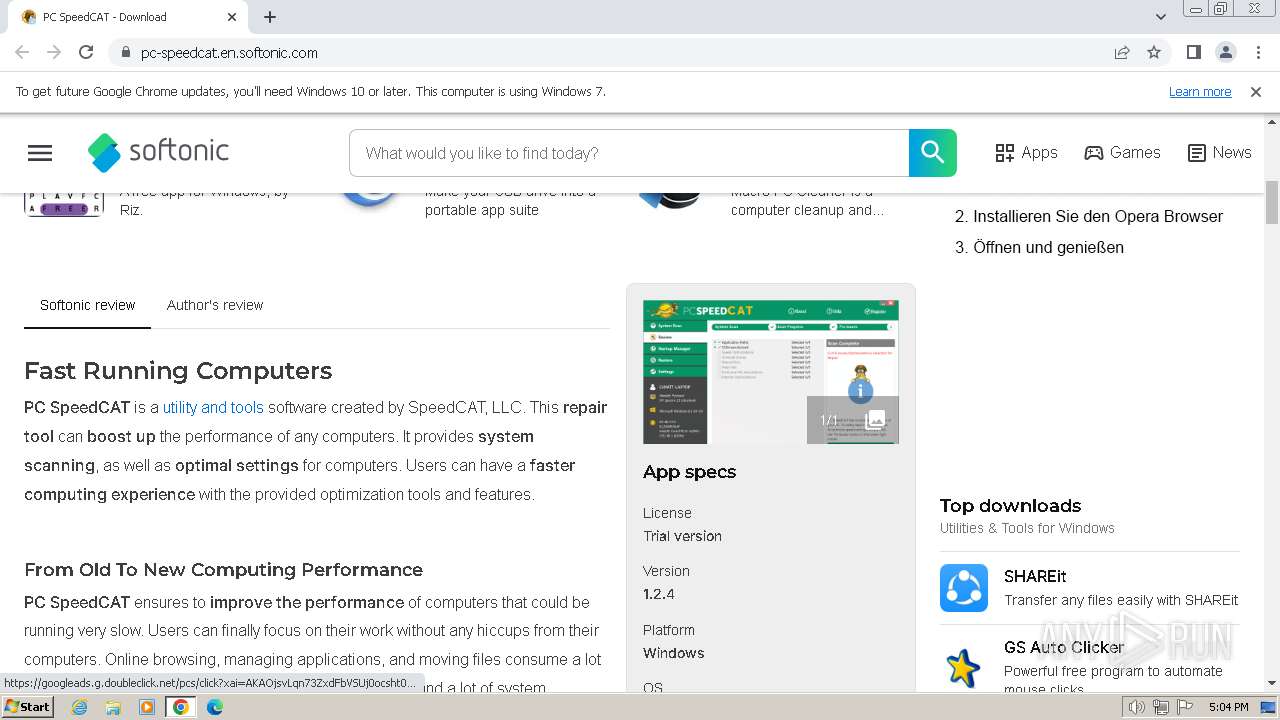Switch to the Softonic review tab
1280x720 pixels.
[x=87, y=305]
